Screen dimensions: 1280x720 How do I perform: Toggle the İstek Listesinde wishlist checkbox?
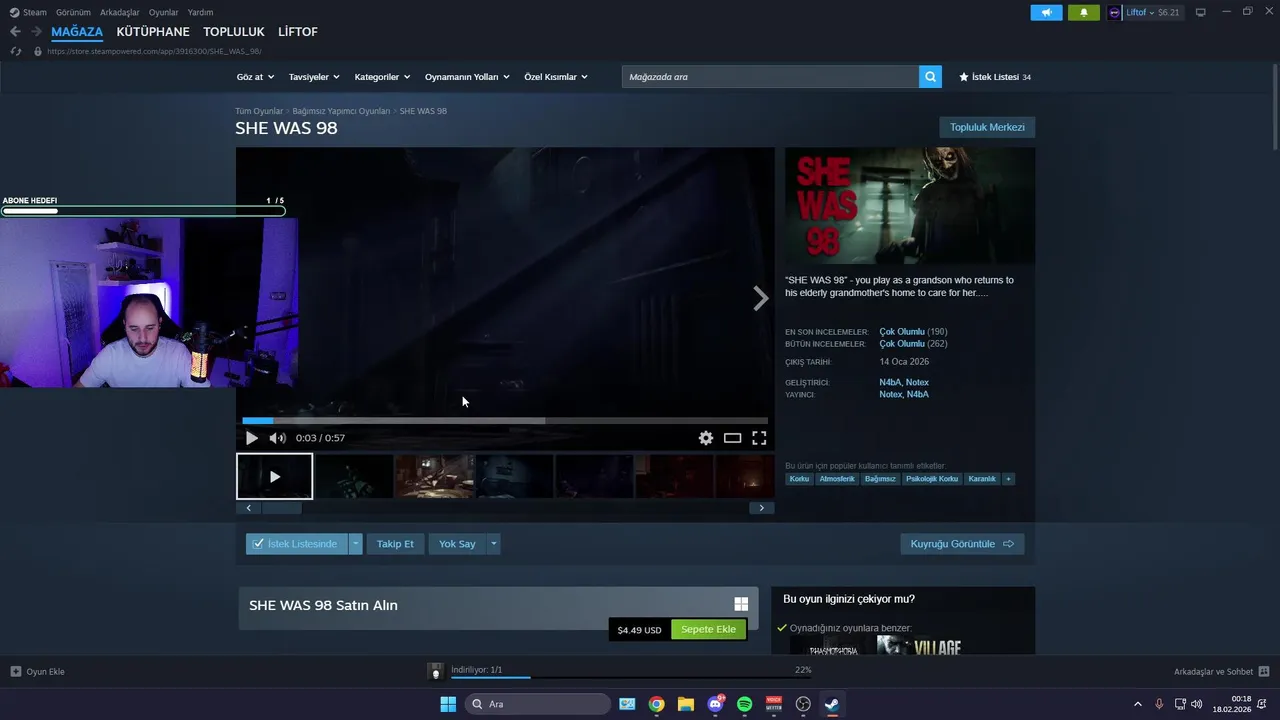[x=258, y=544]
